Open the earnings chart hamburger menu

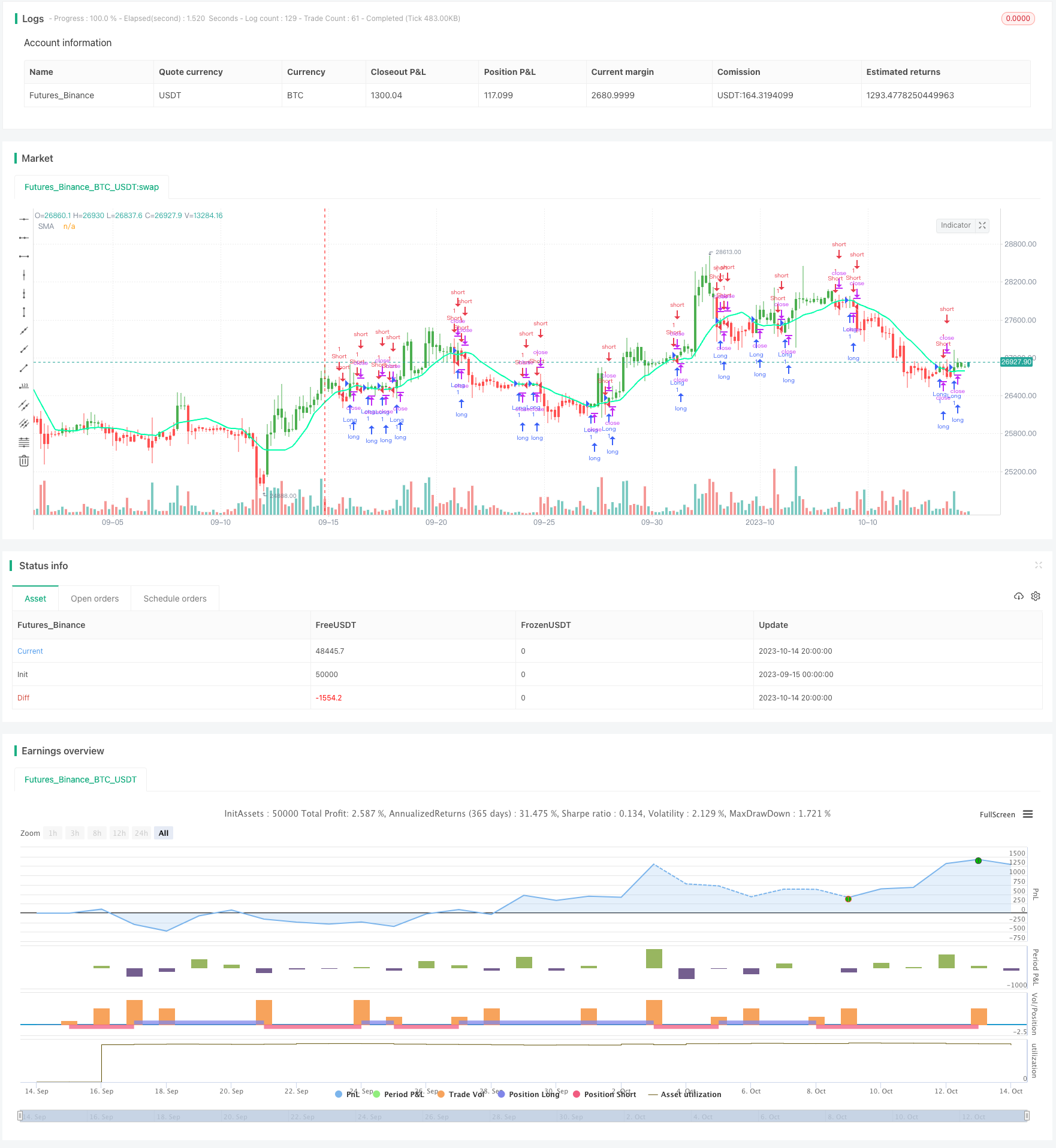coord(1028,814)
